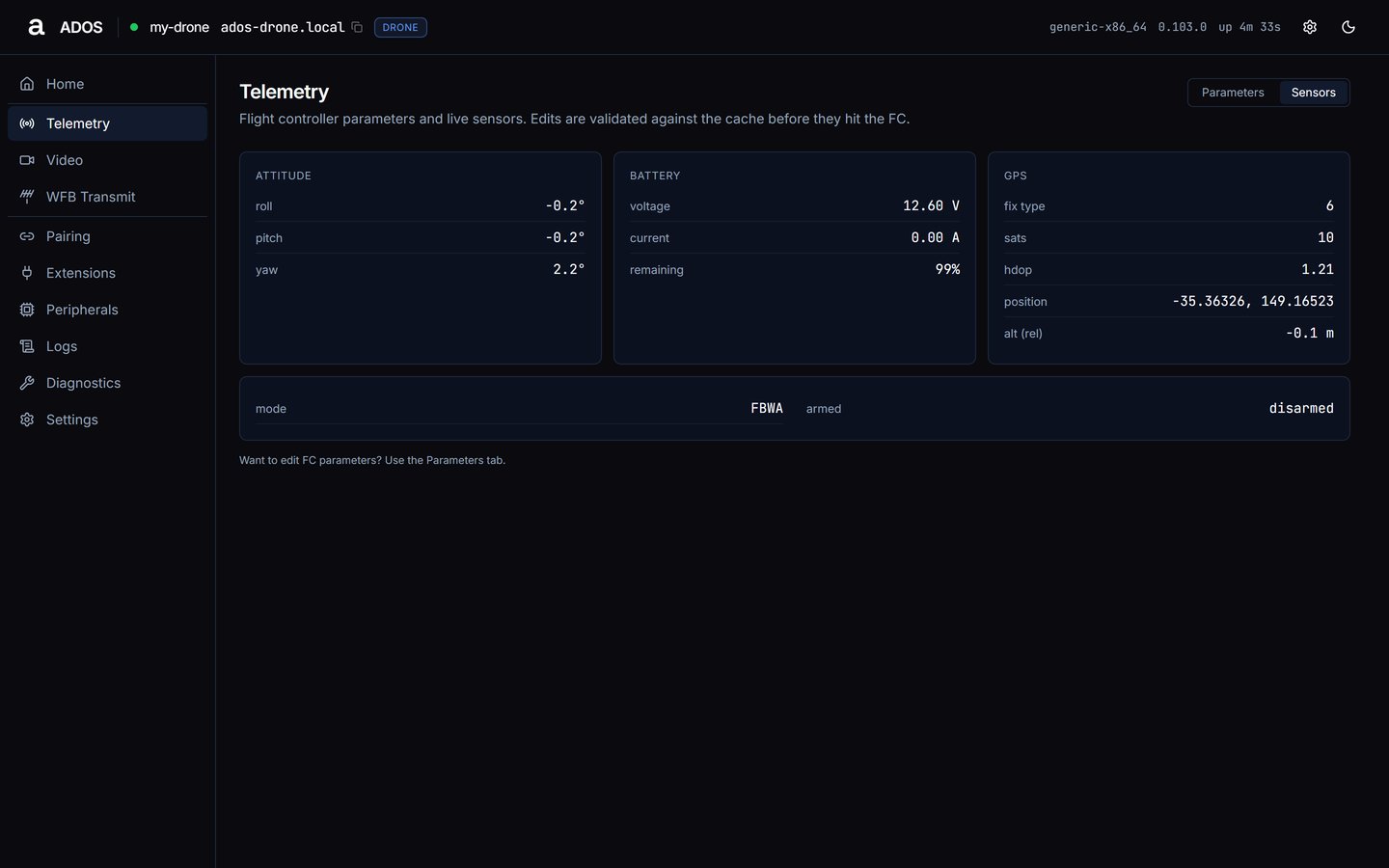Viewport: 1389px width, 868px height.
Task: Click the voltage value 12.60 V
Action: pyautogui.click(x=931, y=205)
